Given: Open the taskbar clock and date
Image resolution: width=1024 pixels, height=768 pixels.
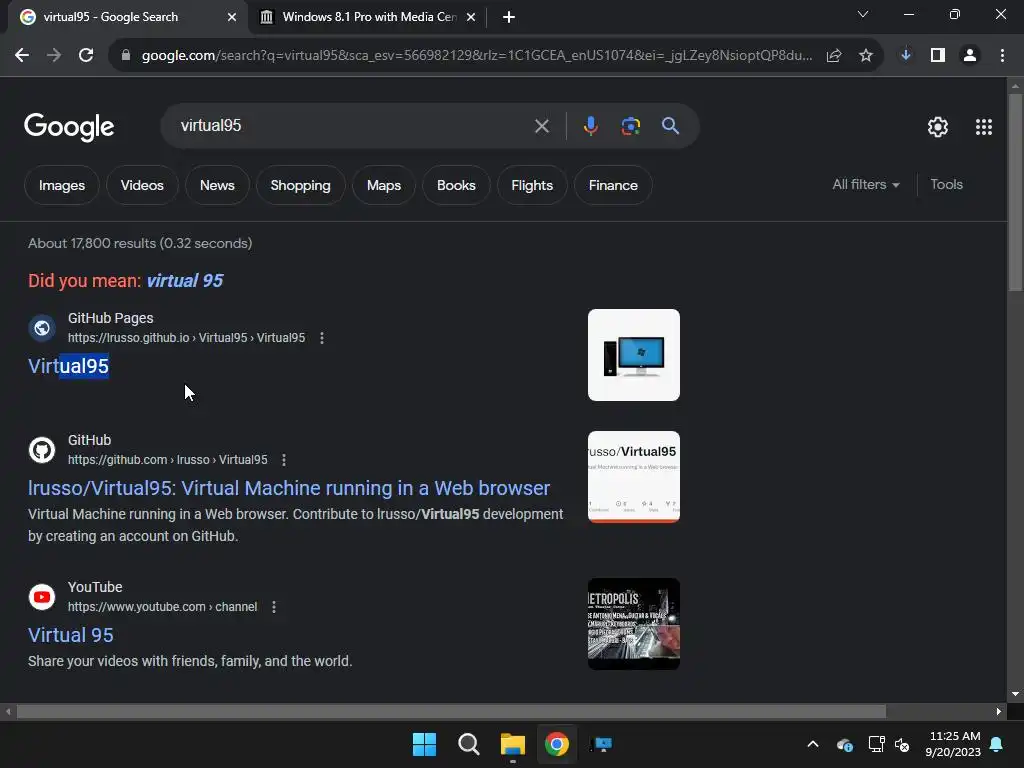Looking at the screenshot, I should click(953, 744).
